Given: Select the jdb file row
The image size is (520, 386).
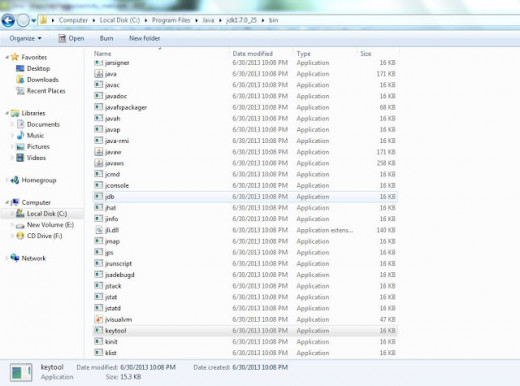Looking at the screenshot, I should tap(245, 197).
